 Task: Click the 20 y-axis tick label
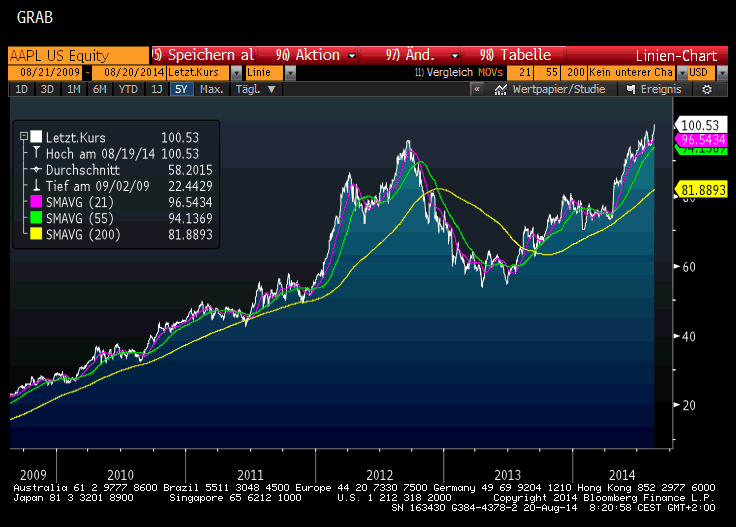(x=689, y=405)
